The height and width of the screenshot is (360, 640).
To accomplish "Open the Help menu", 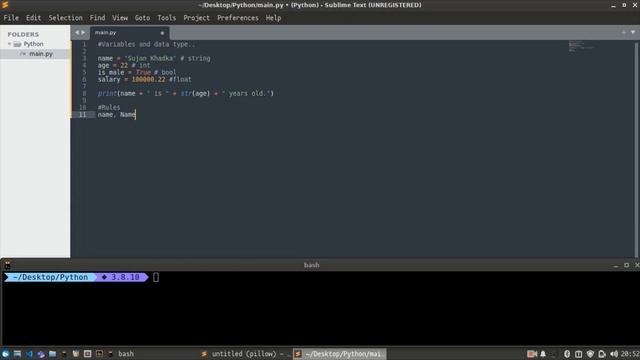I will [x=273, y=18].
